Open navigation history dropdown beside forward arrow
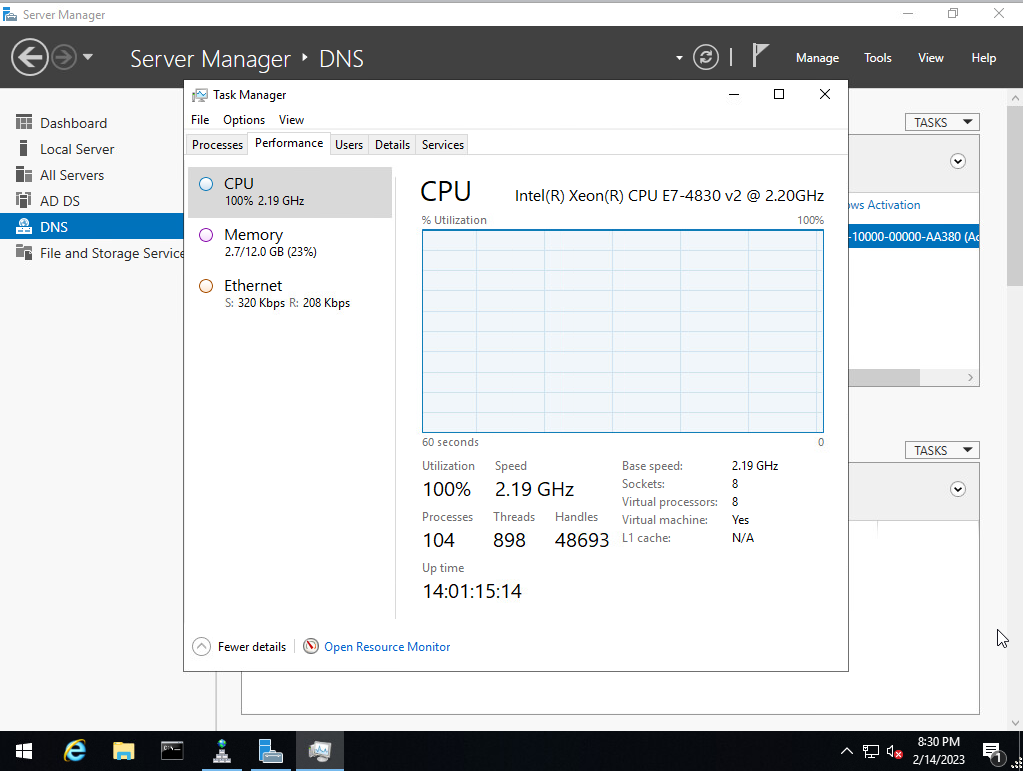 tap(87, 57)
